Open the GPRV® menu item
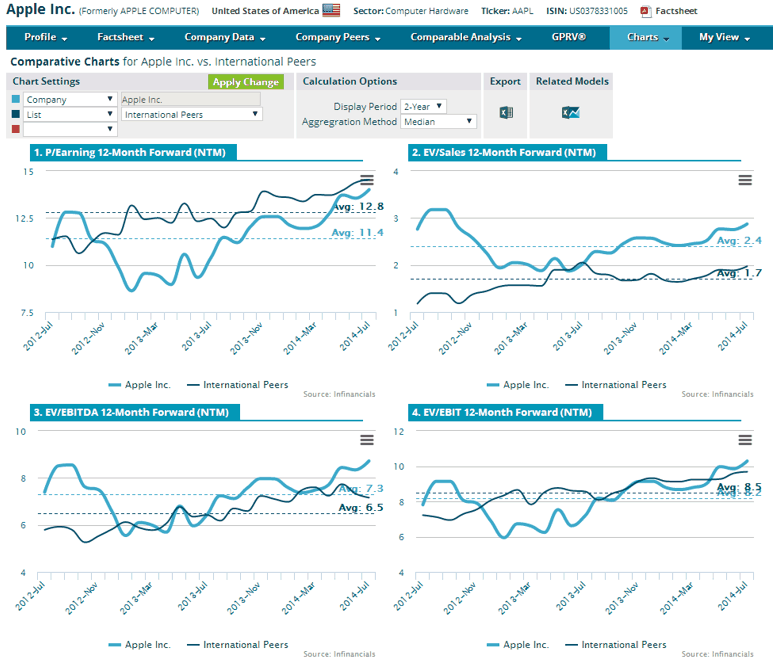Viewport: 779px width, 667px height. click(569, 37)
